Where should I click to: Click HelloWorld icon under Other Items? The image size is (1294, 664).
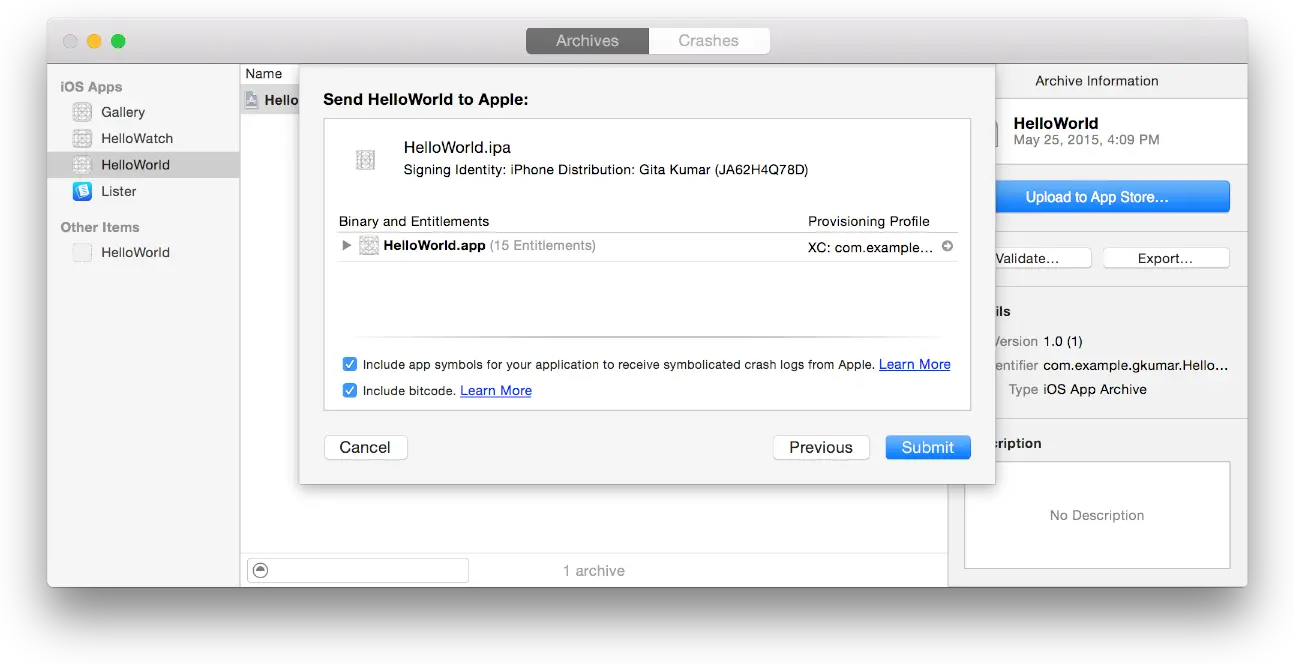pos(82,252)
